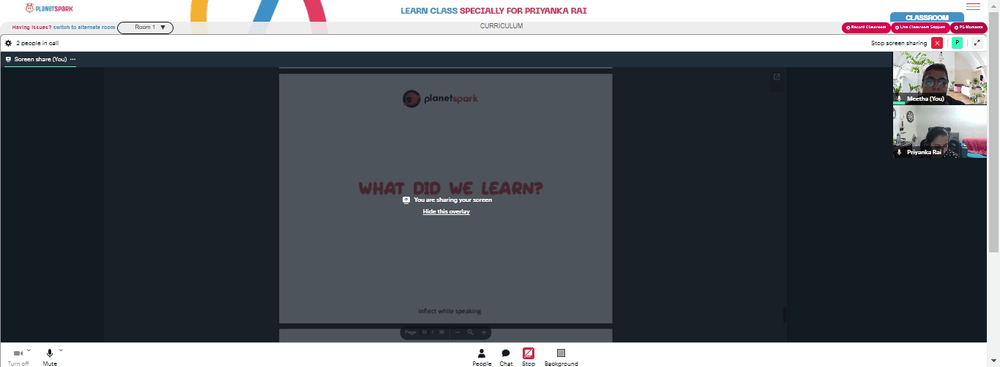This screenshot has height=367, width=1000.
Task: Open the hamburger menu
Action: tap(973, 6)
